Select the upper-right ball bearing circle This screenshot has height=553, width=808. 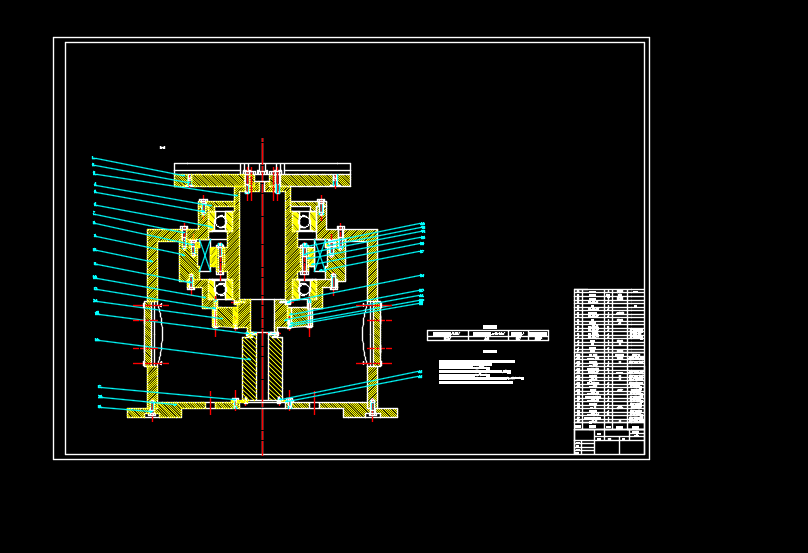coord(304,222)
